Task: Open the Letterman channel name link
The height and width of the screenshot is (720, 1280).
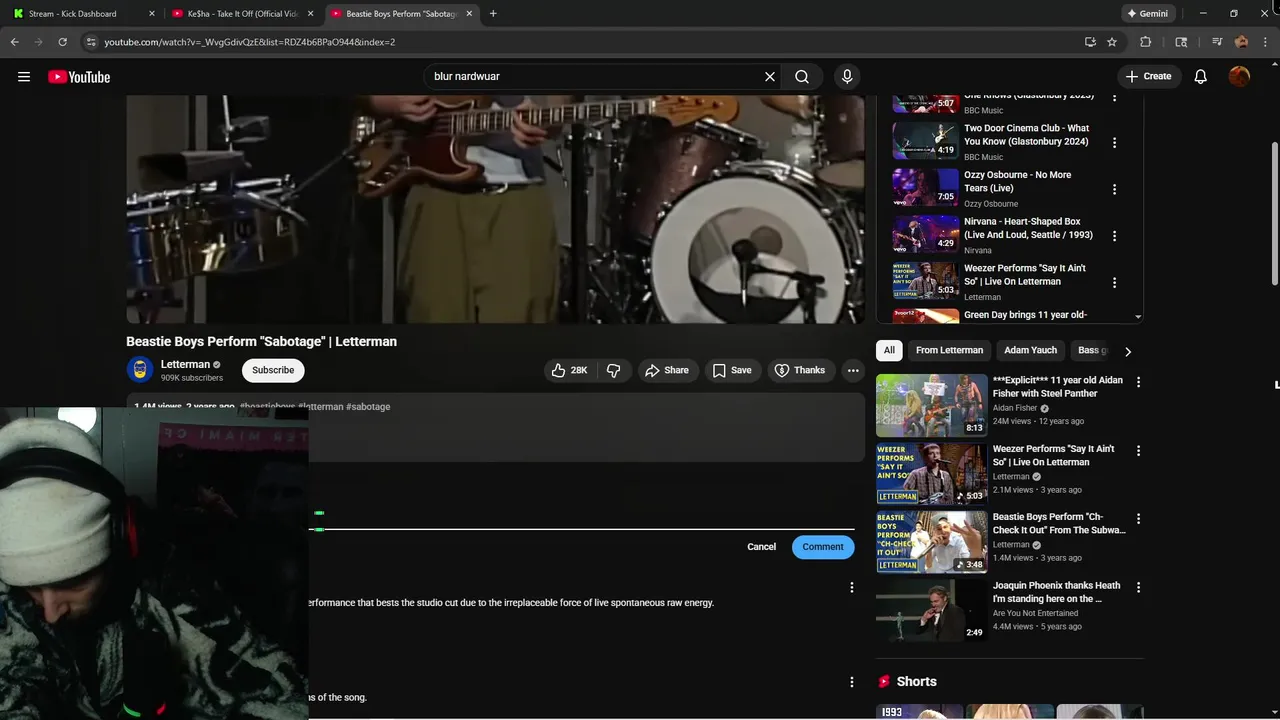Action: (185, 364)
